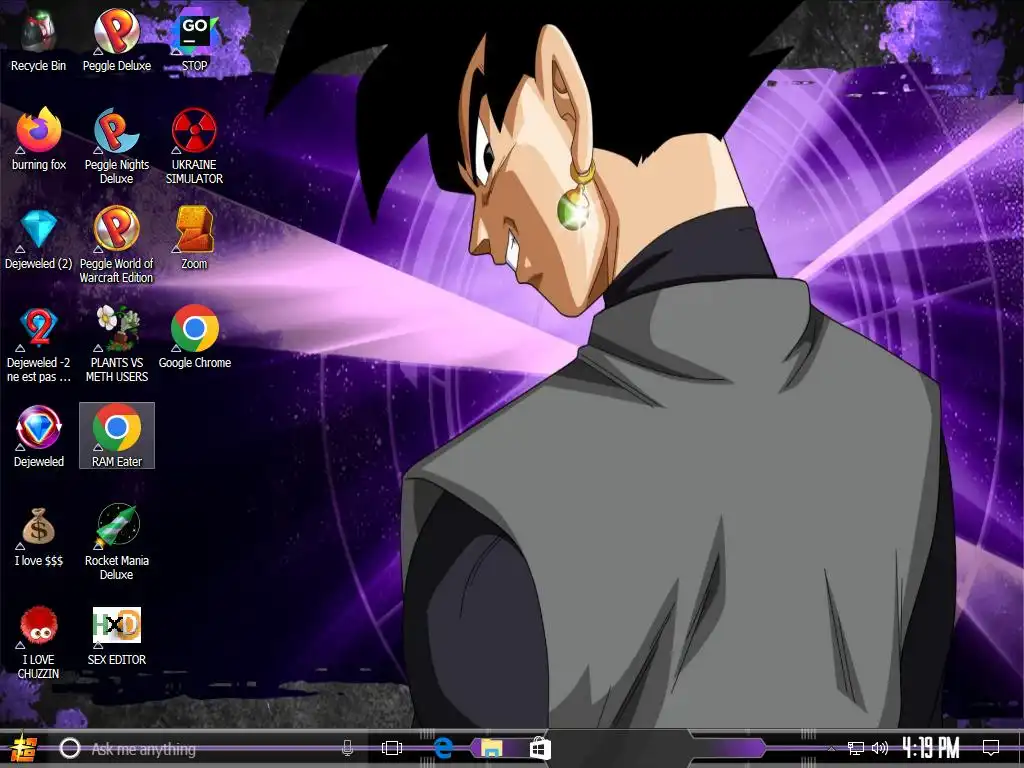The image size is (1024, 768).
Task: Click the Peggle World of Warcraft Edition icon
Action: pos(116,246)
